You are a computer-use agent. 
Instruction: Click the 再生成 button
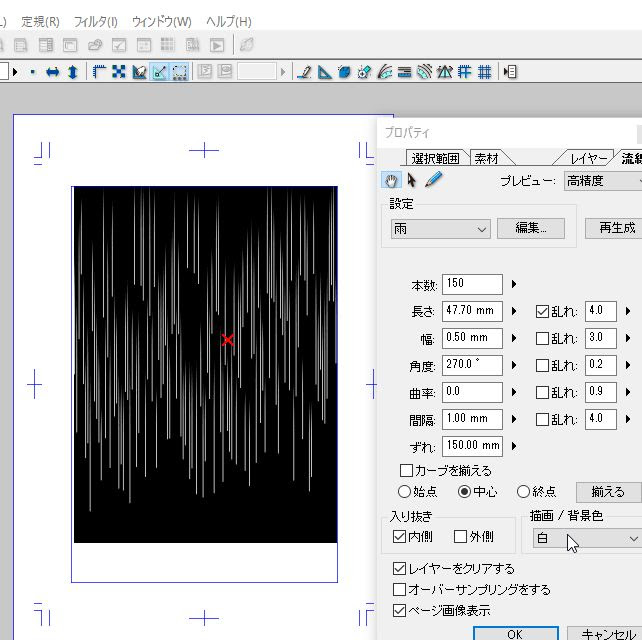[613, 228]
